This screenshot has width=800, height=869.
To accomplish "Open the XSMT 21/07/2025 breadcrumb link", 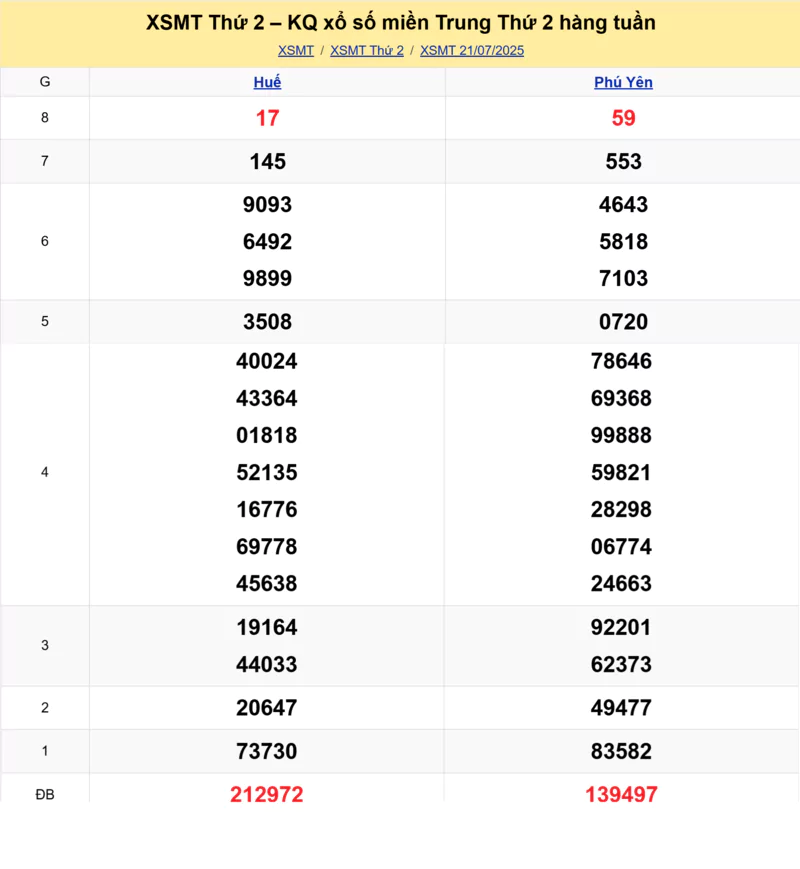I will pos(472,50).
